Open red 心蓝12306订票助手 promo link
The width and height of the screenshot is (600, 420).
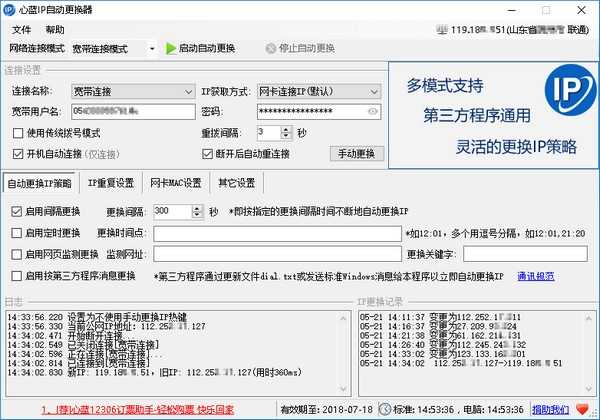(x=138, y=410)
